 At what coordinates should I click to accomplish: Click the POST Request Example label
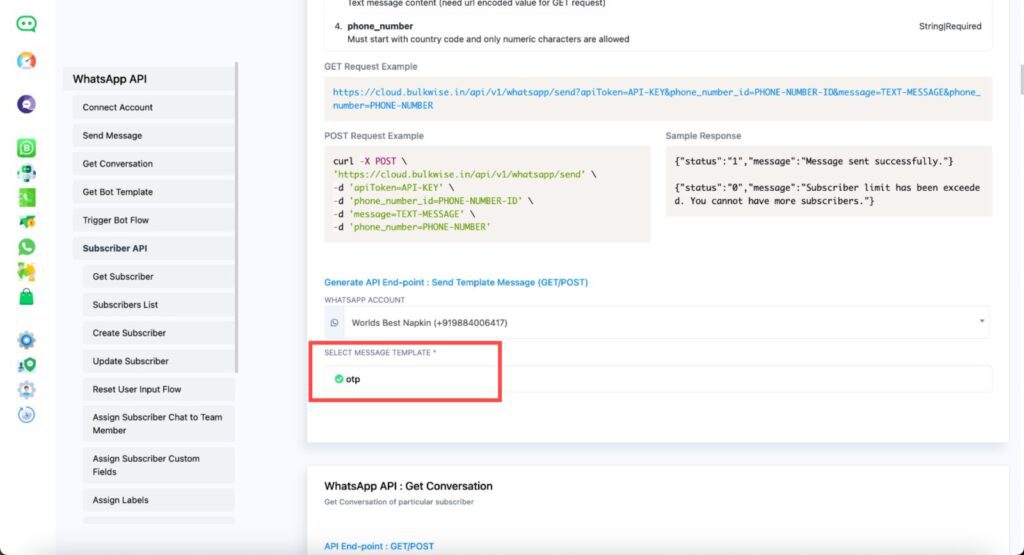pos(374,136)
